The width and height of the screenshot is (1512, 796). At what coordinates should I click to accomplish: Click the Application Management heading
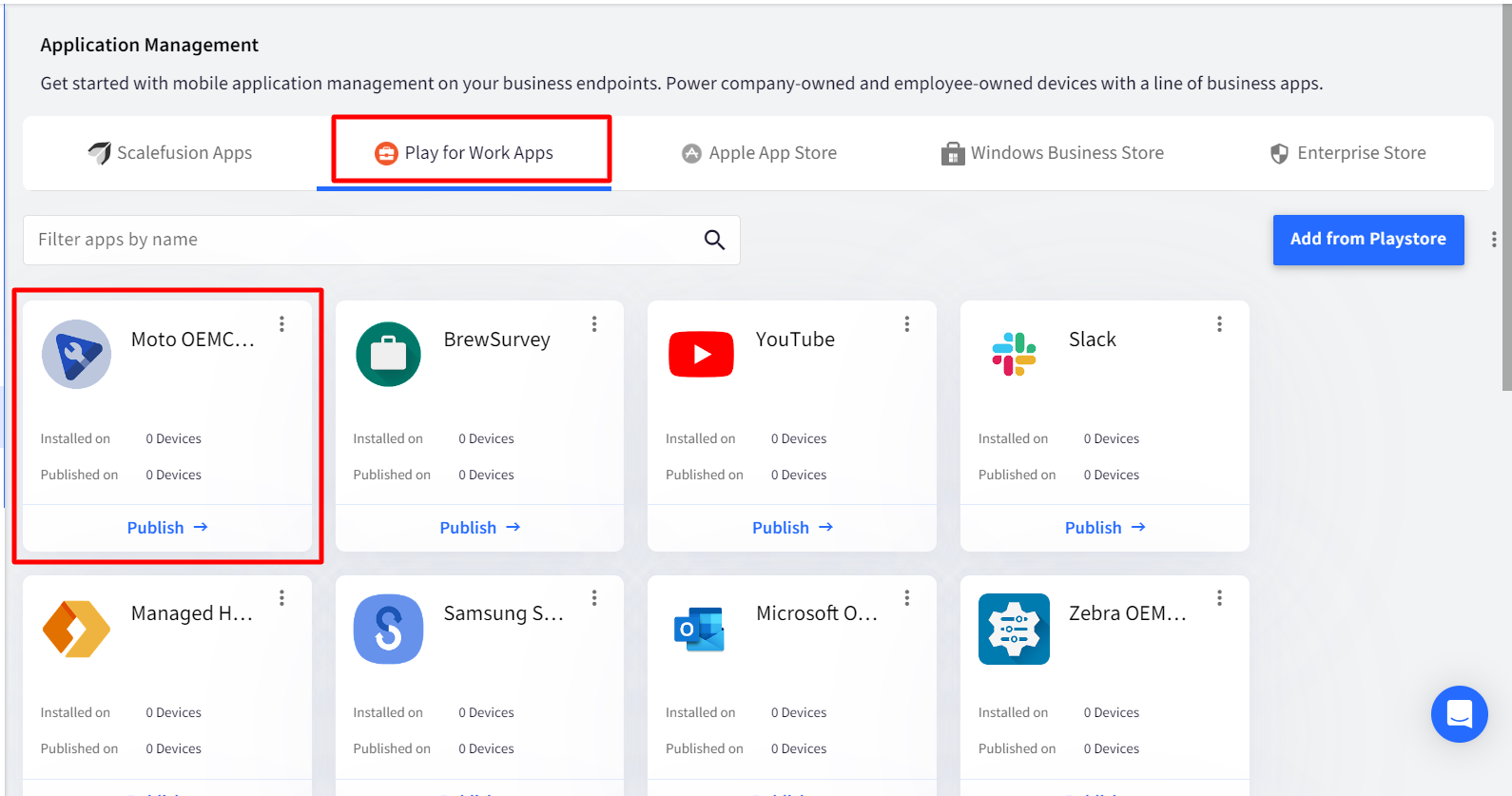149,45
